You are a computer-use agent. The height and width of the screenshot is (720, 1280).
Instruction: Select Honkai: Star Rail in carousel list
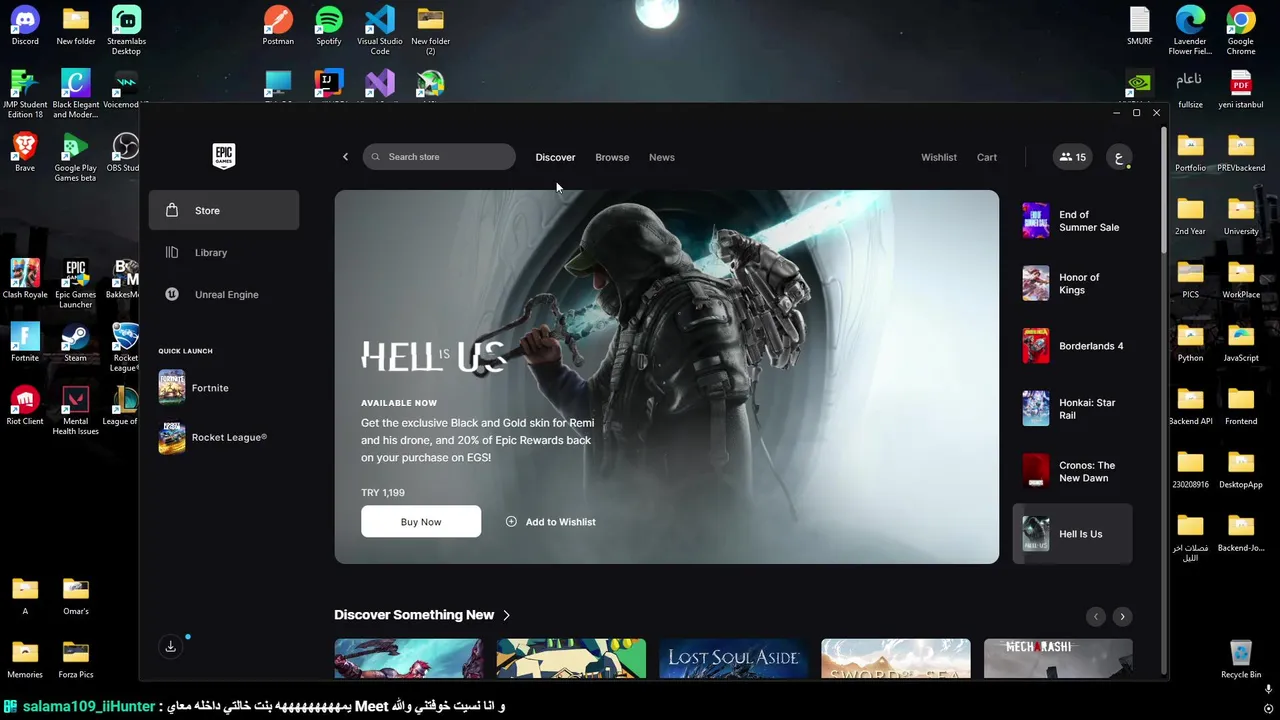click(1072, 409)
